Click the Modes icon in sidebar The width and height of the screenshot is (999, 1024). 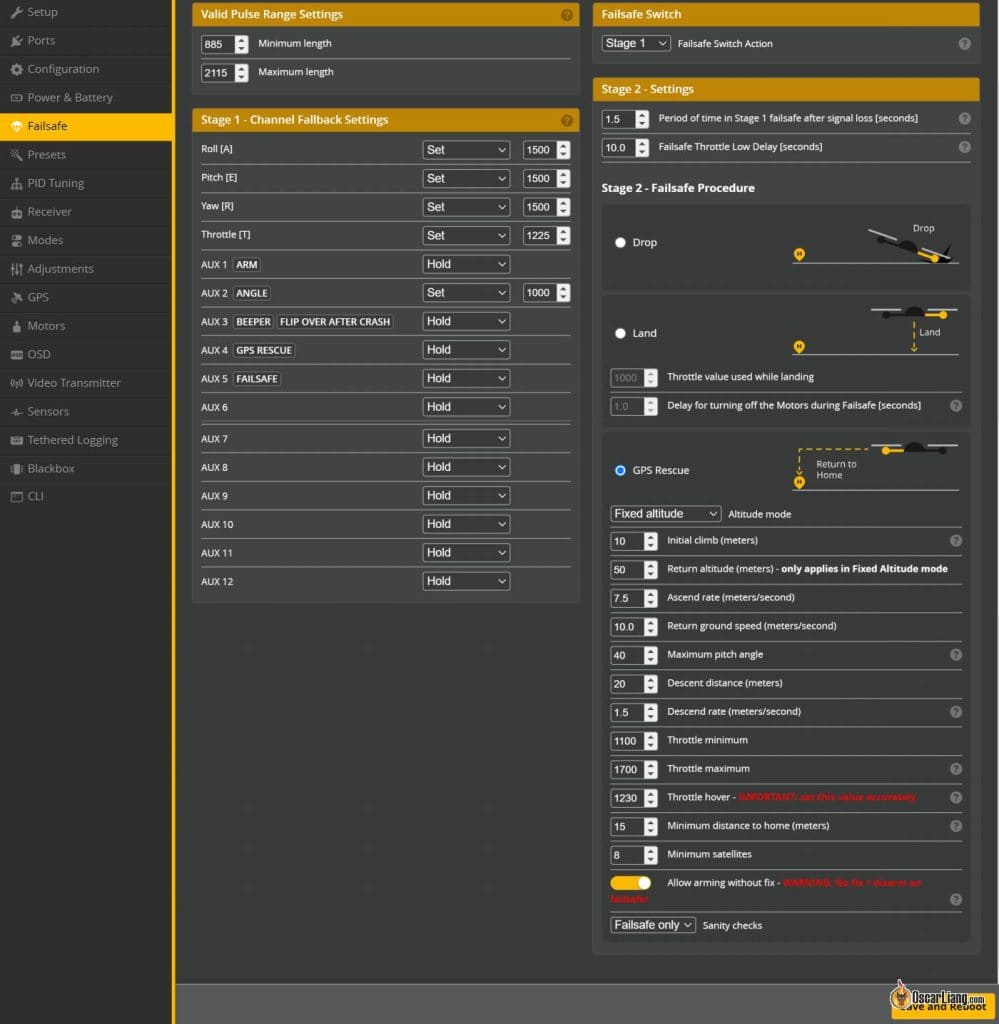point(16,240)
